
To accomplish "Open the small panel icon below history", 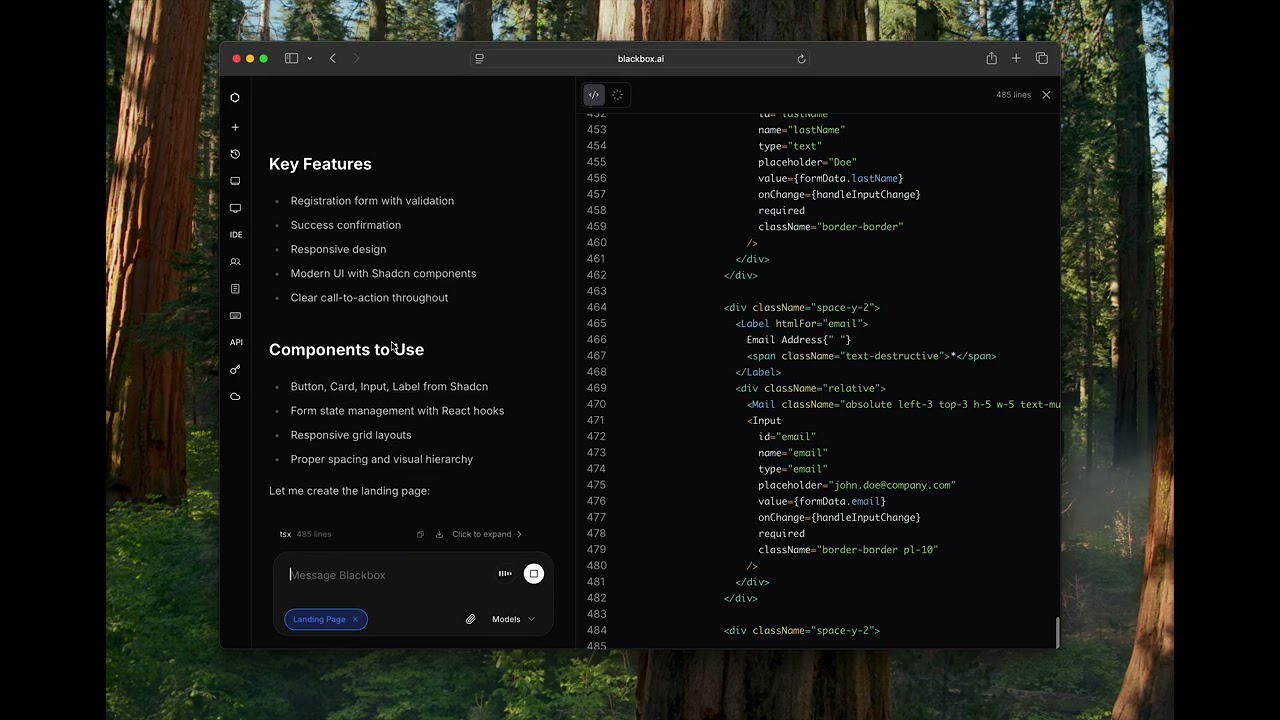I will 235,181.
